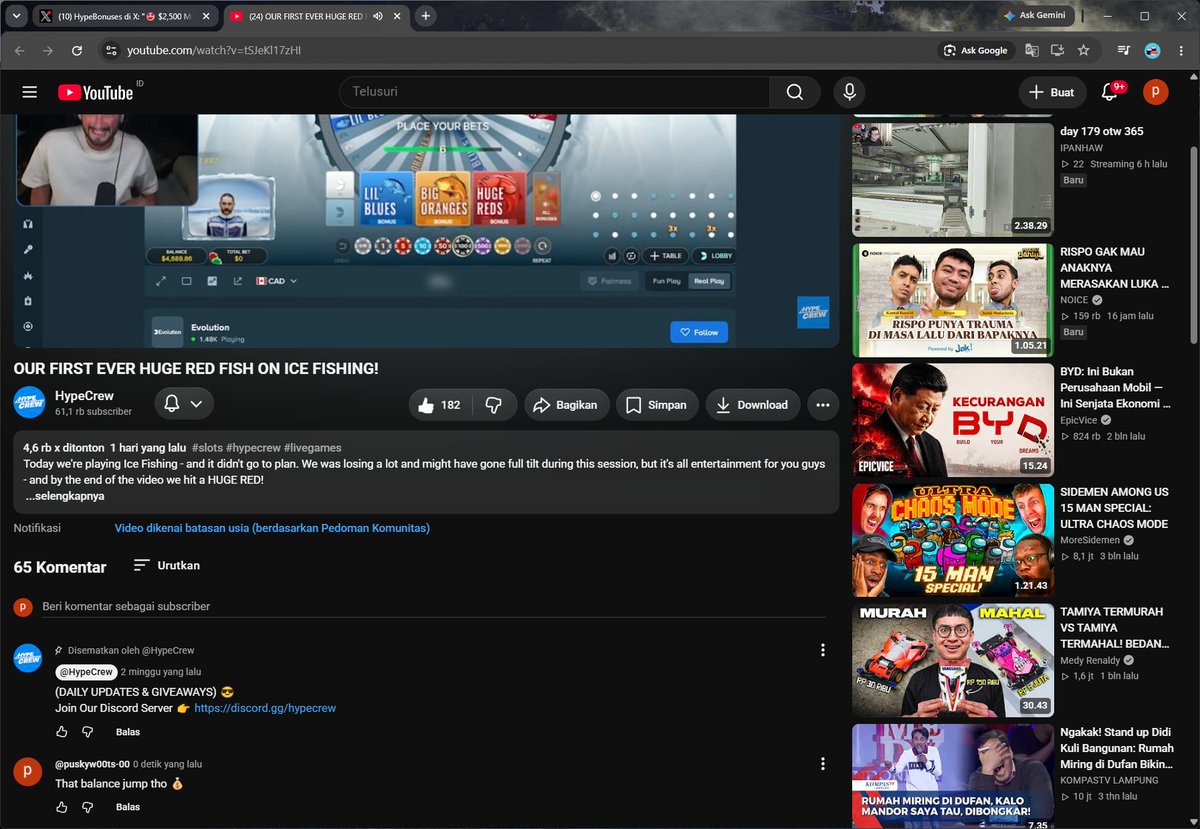Dislike the 'That balance jump tho' comment

pyautogui.click(x=87, y=807)
